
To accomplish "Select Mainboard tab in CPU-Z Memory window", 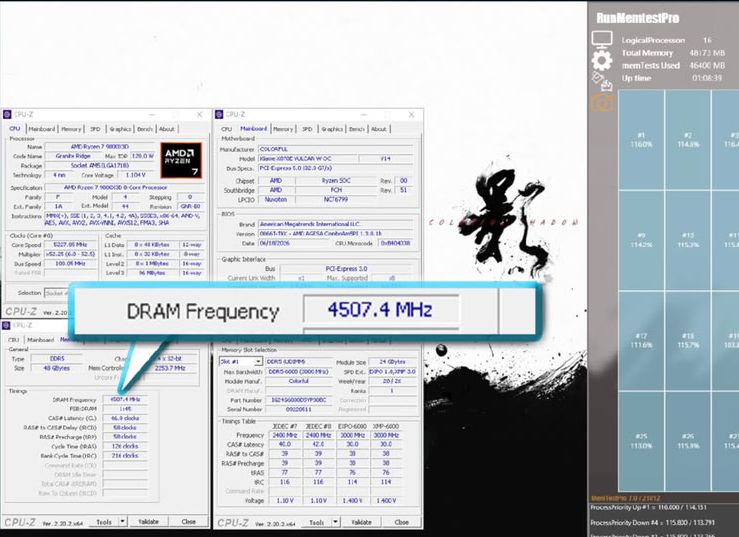I will [41, 339].
